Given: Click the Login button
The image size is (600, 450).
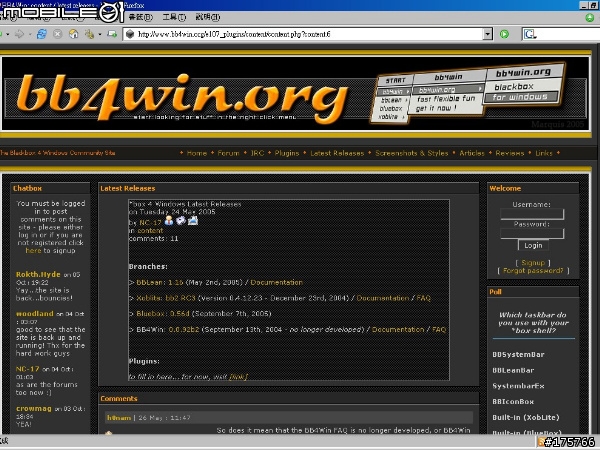Looking at the screenshot, I should (533, 245).
